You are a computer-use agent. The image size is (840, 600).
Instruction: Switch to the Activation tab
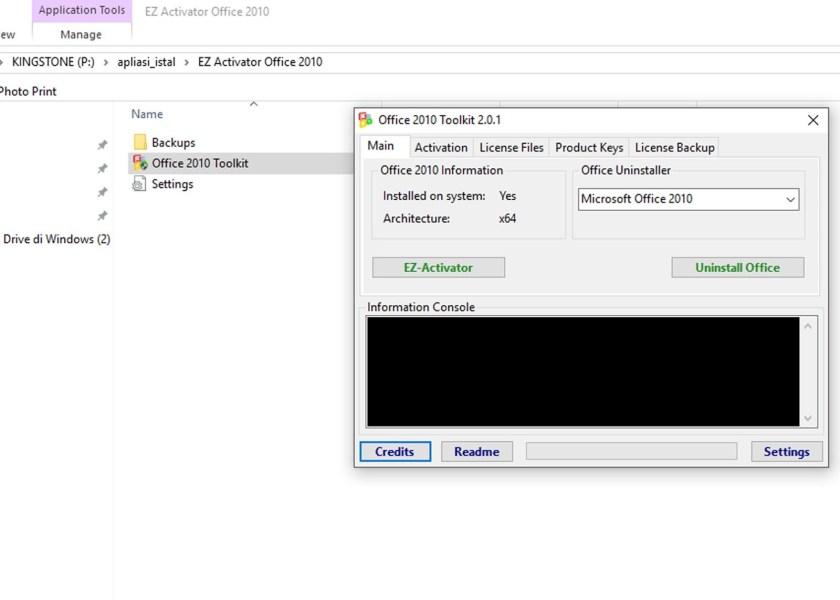(x=441, y=147)
